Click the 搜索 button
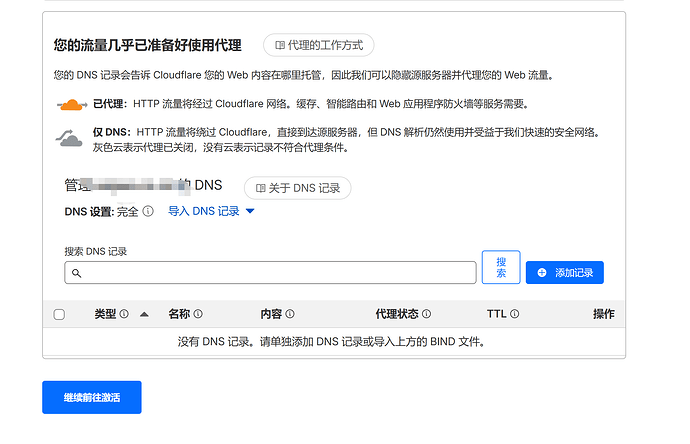 501,267
